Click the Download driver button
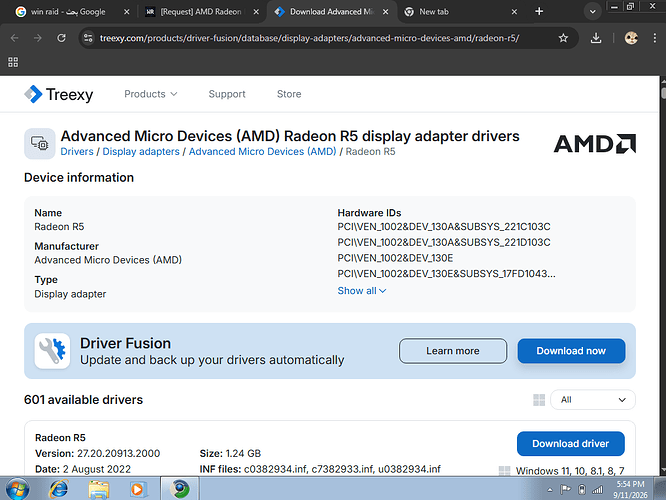The height and width of the screenshot is (500, 666). coord(570,444)
